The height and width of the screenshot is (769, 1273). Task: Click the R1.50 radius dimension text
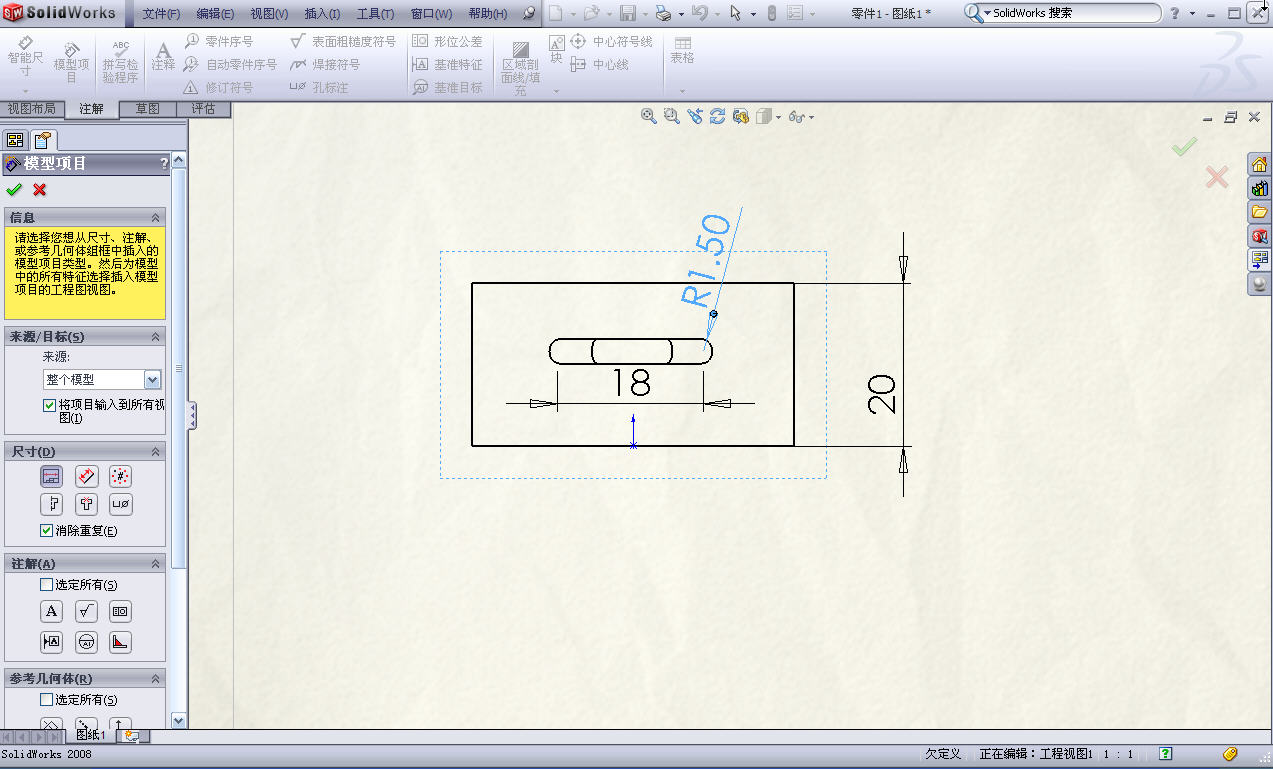pos(705,260)
